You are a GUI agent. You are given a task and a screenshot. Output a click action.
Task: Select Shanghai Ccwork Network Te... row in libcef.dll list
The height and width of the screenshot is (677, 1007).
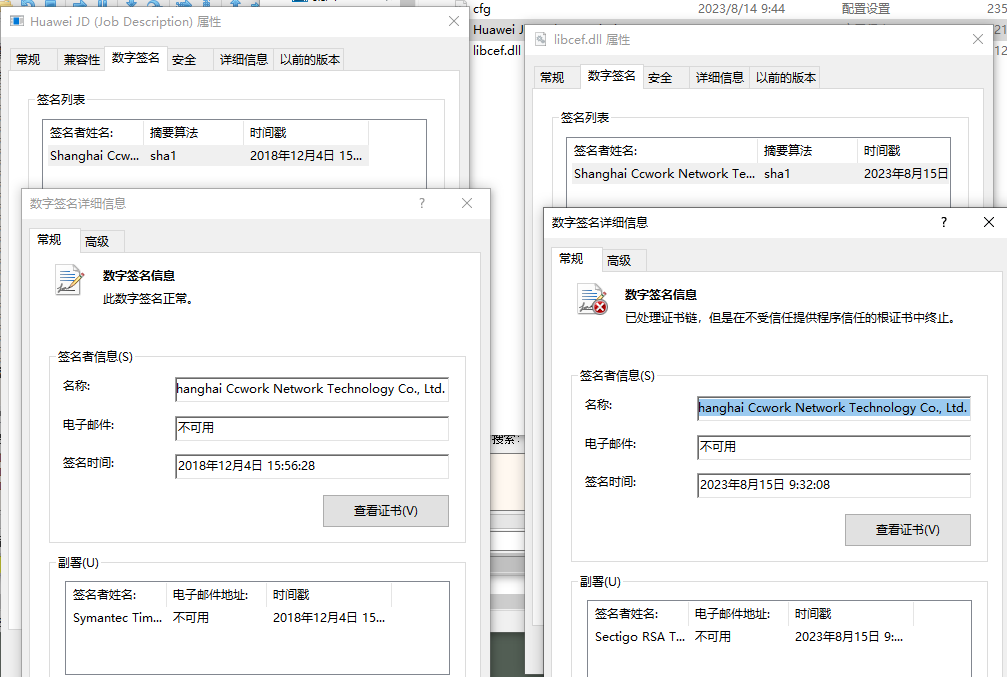click(762, 173)
